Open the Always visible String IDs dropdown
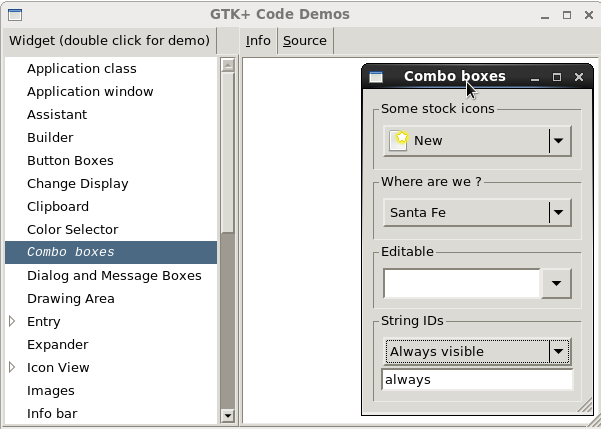Screen dimensions: 601x429 [x=559, y=351]
